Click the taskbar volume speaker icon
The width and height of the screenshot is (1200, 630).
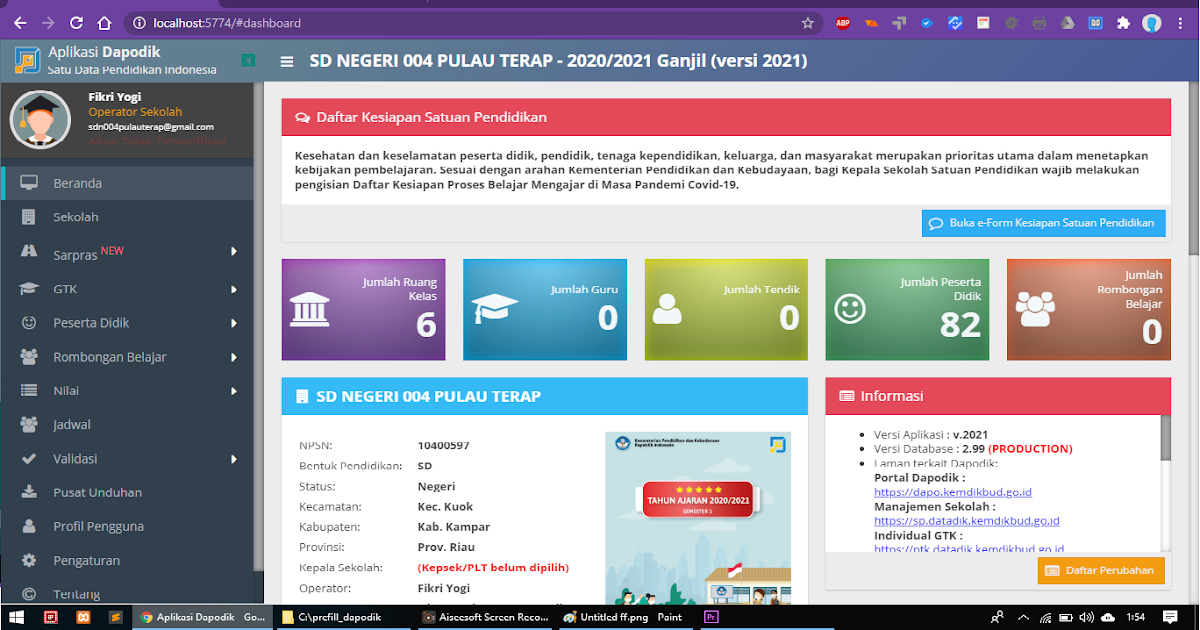[1085, 617]
